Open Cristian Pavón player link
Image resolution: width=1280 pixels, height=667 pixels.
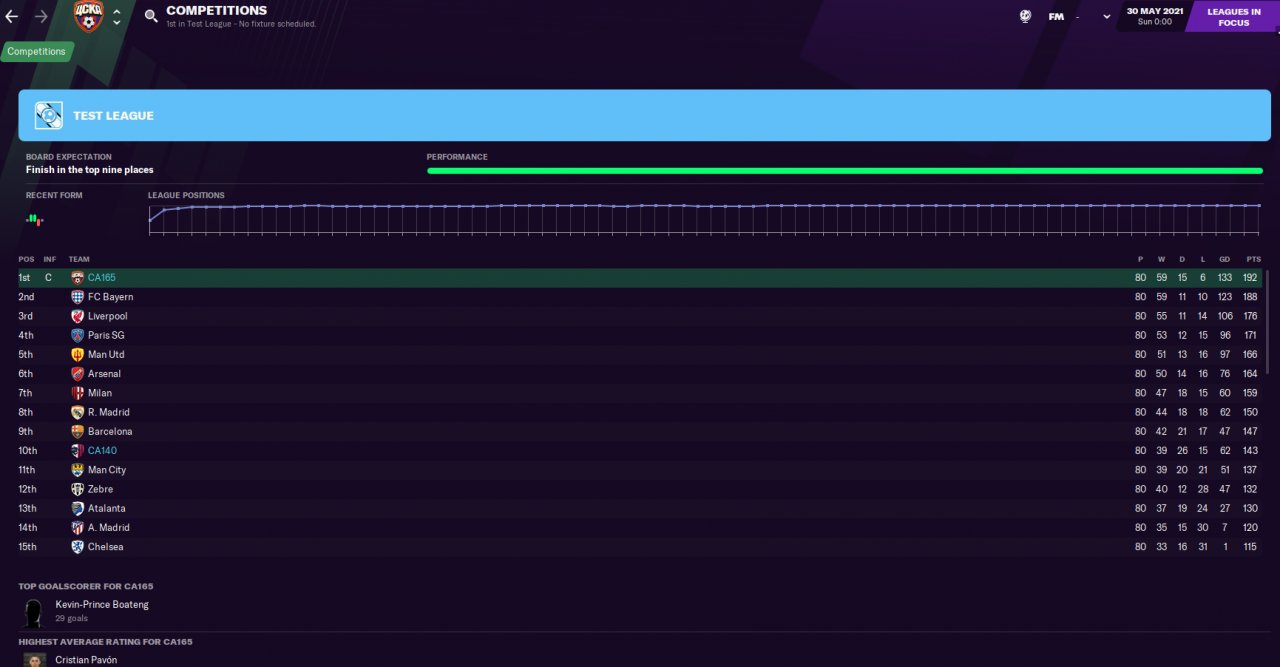click(x=86, y=660)
